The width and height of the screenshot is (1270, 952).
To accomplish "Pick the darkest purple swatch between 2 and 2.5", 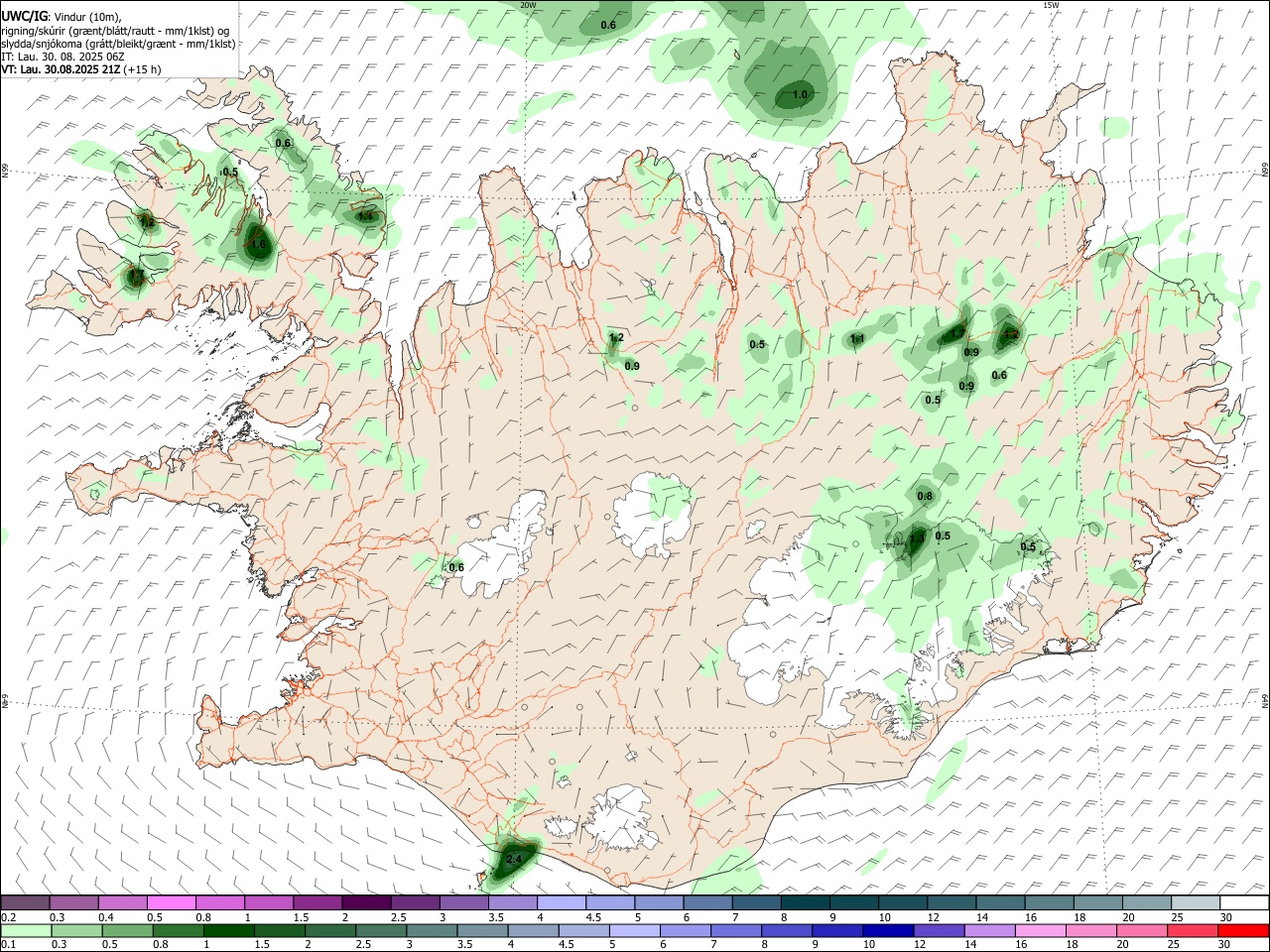I will coord(365,903).
